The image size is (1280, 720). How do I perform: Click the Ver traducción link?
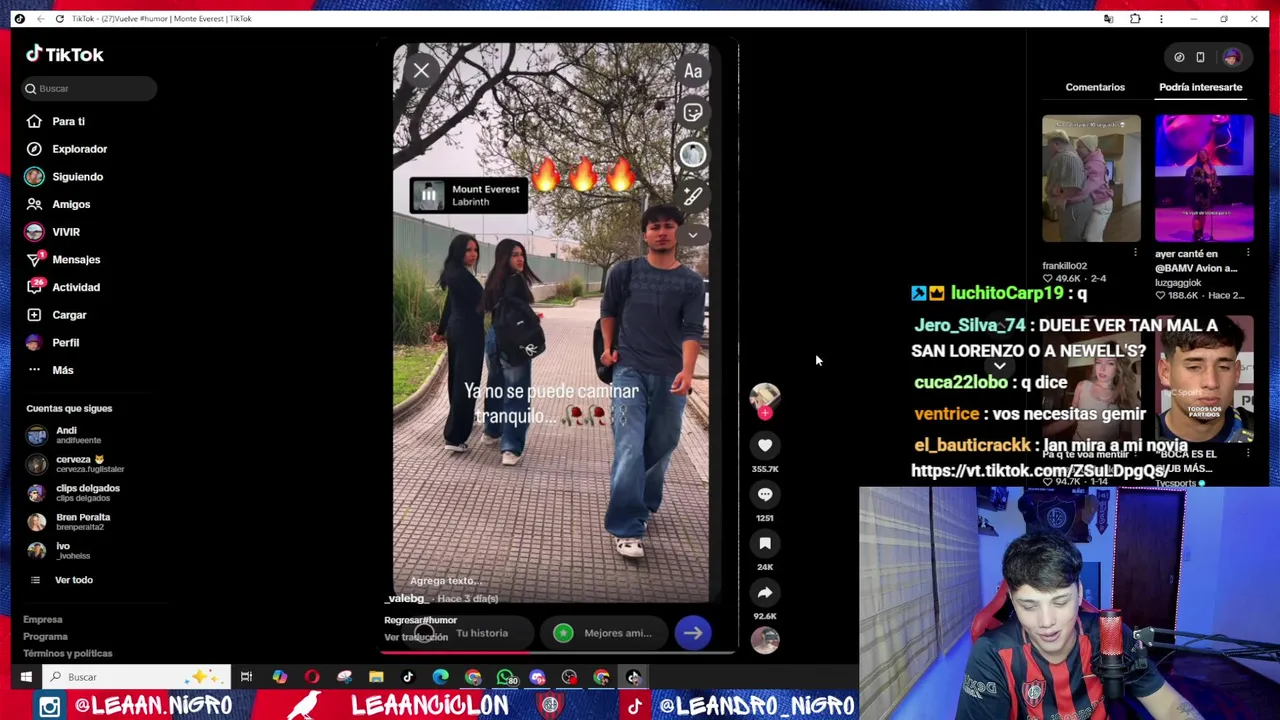click(x=416, y=637)
